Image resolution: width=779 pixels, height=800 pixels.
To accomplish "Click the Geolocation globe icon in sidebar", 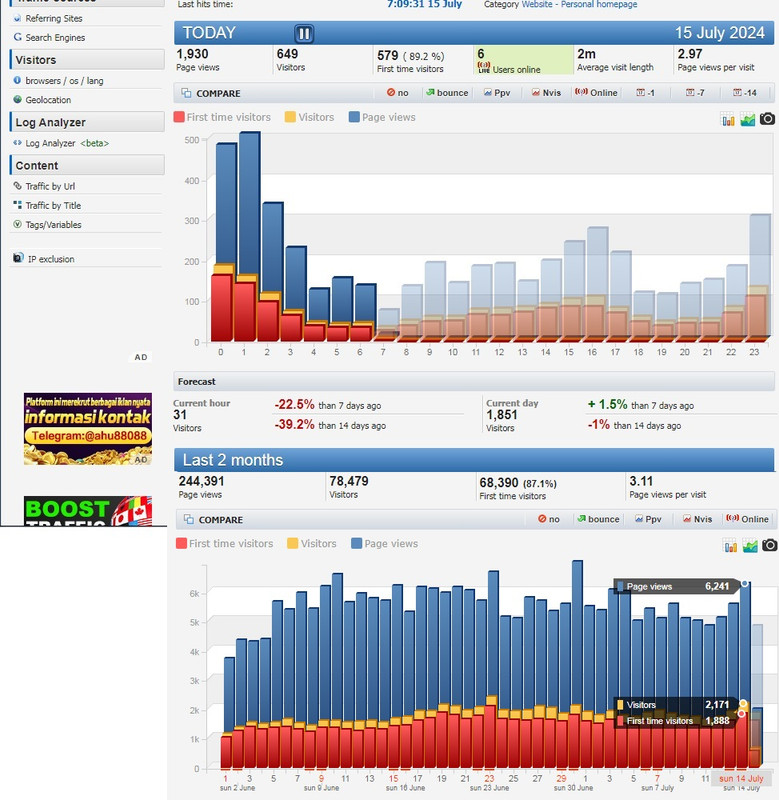I will [17, 100].
